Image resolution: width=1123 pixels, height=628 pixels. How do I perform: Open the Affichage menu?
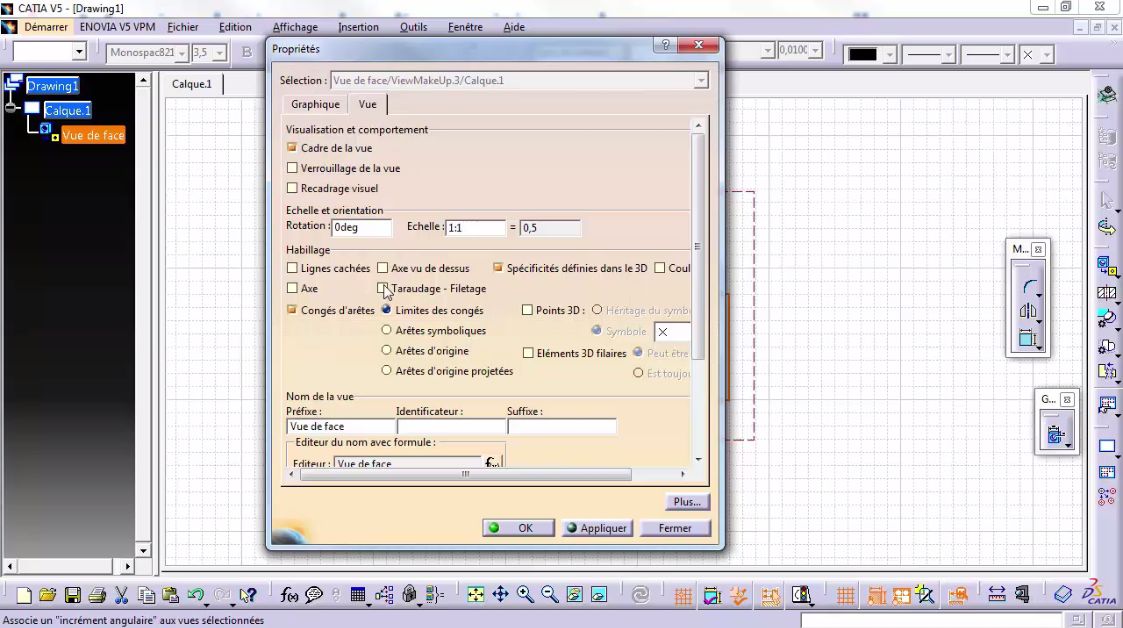tap(294, 27)
